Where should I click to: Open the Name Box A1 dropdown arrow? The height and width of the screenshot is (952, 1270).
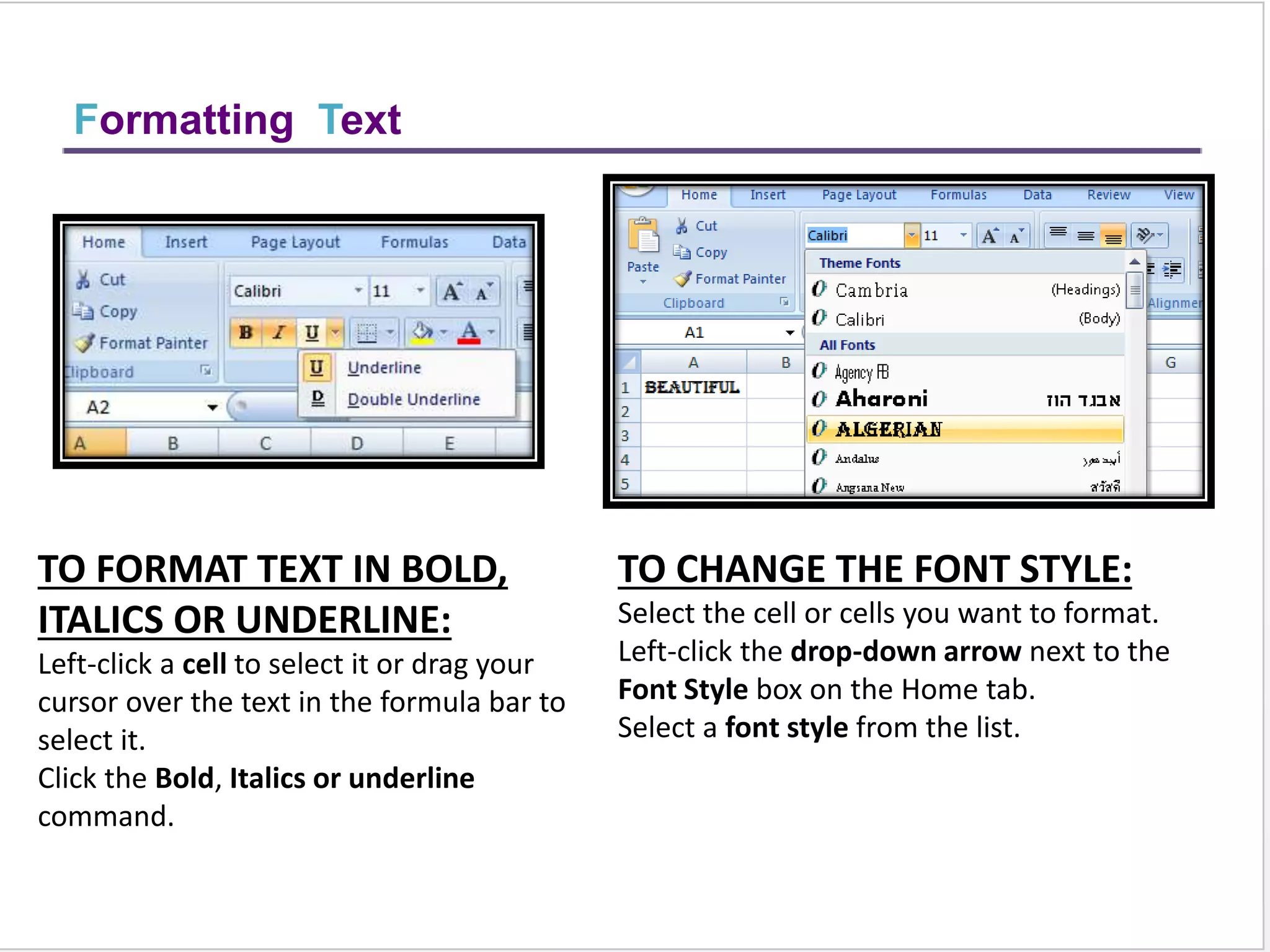790,333
